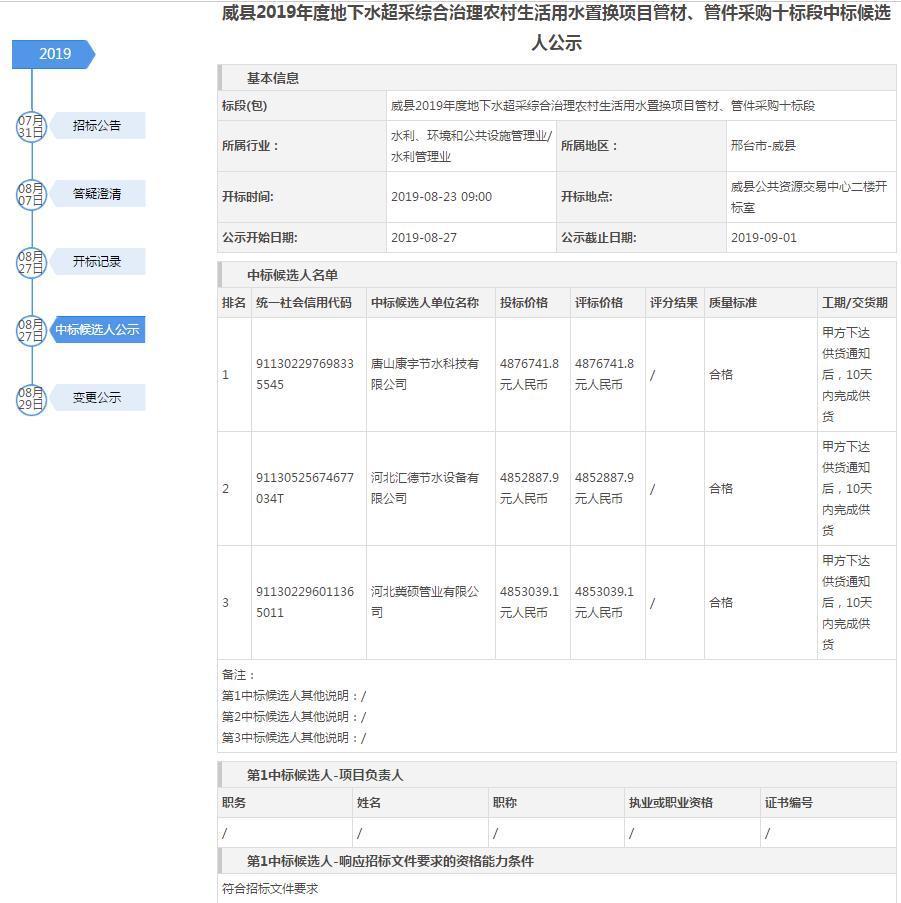The width and height of the screenshot is (901, 903).
Task: Click the 08月27日 circle beside 中标候选人公示
Action: pyautogui.click(x=31, y=330)
